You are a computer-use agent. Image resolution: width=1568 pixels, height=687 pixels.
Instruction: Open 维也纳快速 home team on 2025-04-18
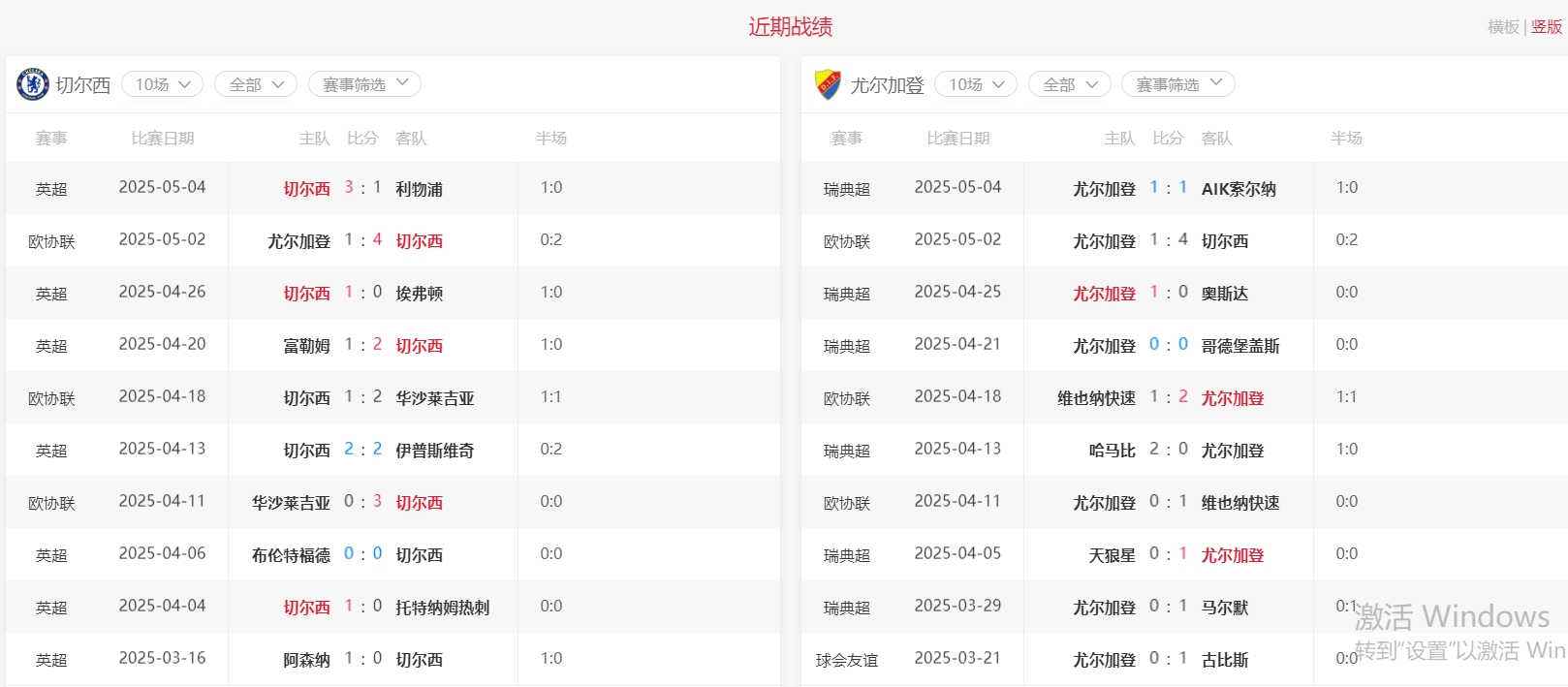[x=1096, y=398]
